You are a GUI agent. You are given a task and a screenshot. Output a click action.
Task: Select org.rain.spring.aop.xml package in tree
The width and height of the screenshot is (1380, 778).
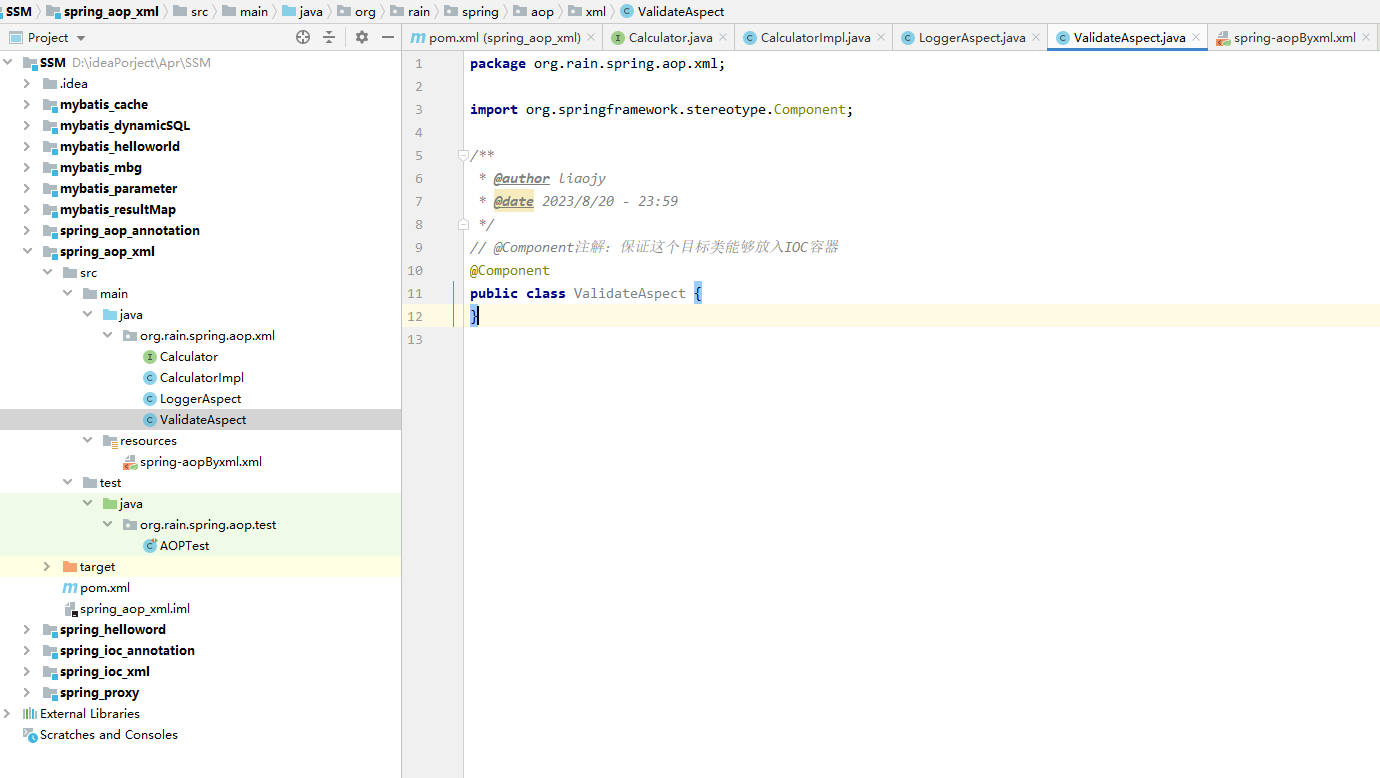pyautogui.click(x=198, y=336)
